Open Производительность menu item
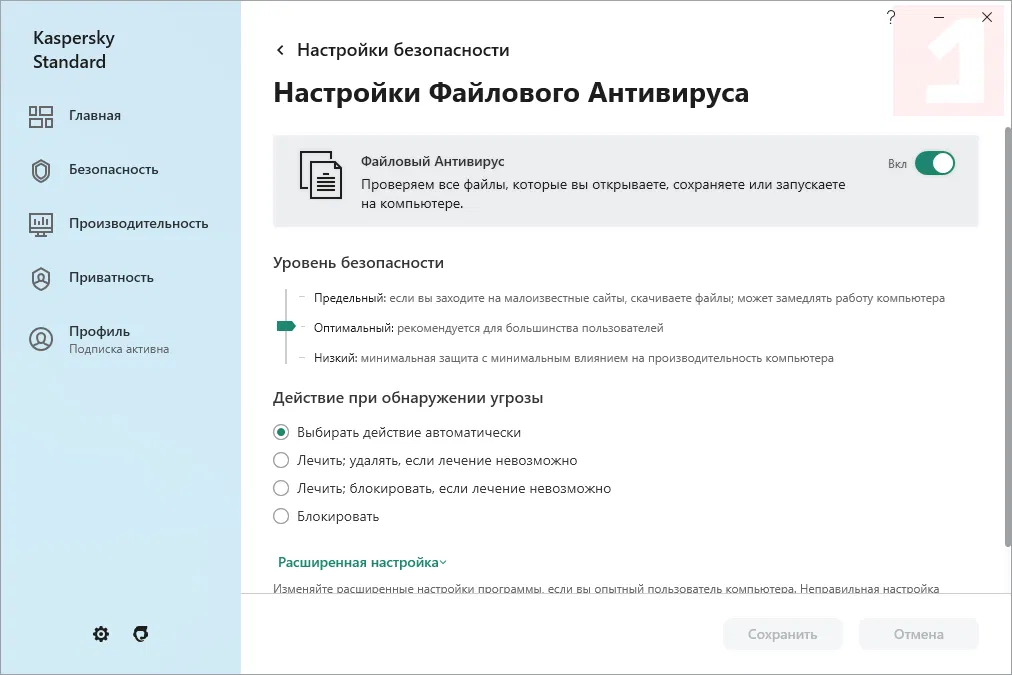Image resolution: width=1012 pixels, height=675 pixels. point(139,224)
